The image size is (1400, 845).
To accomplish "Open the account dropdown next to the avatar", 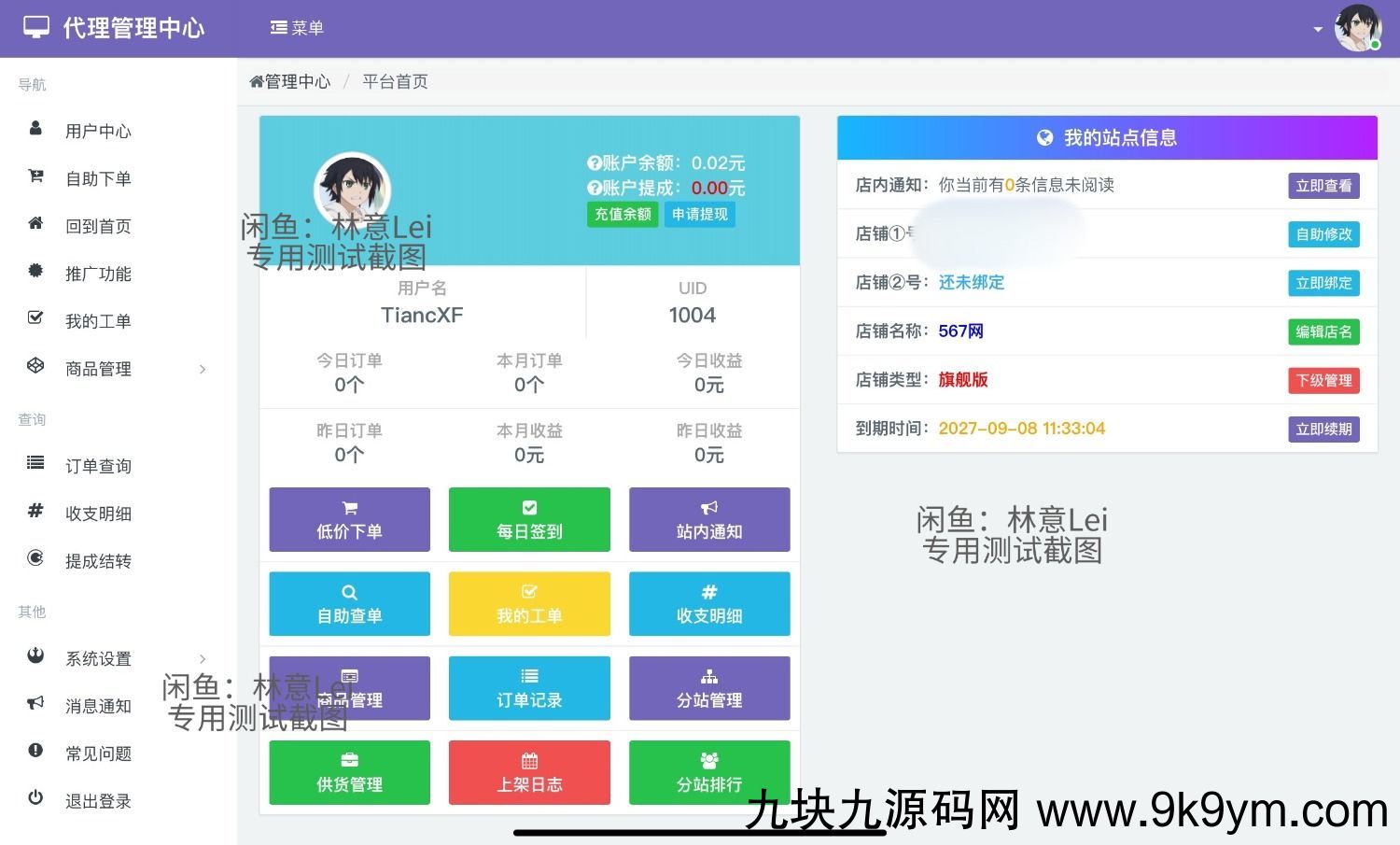I will 1317,28.
